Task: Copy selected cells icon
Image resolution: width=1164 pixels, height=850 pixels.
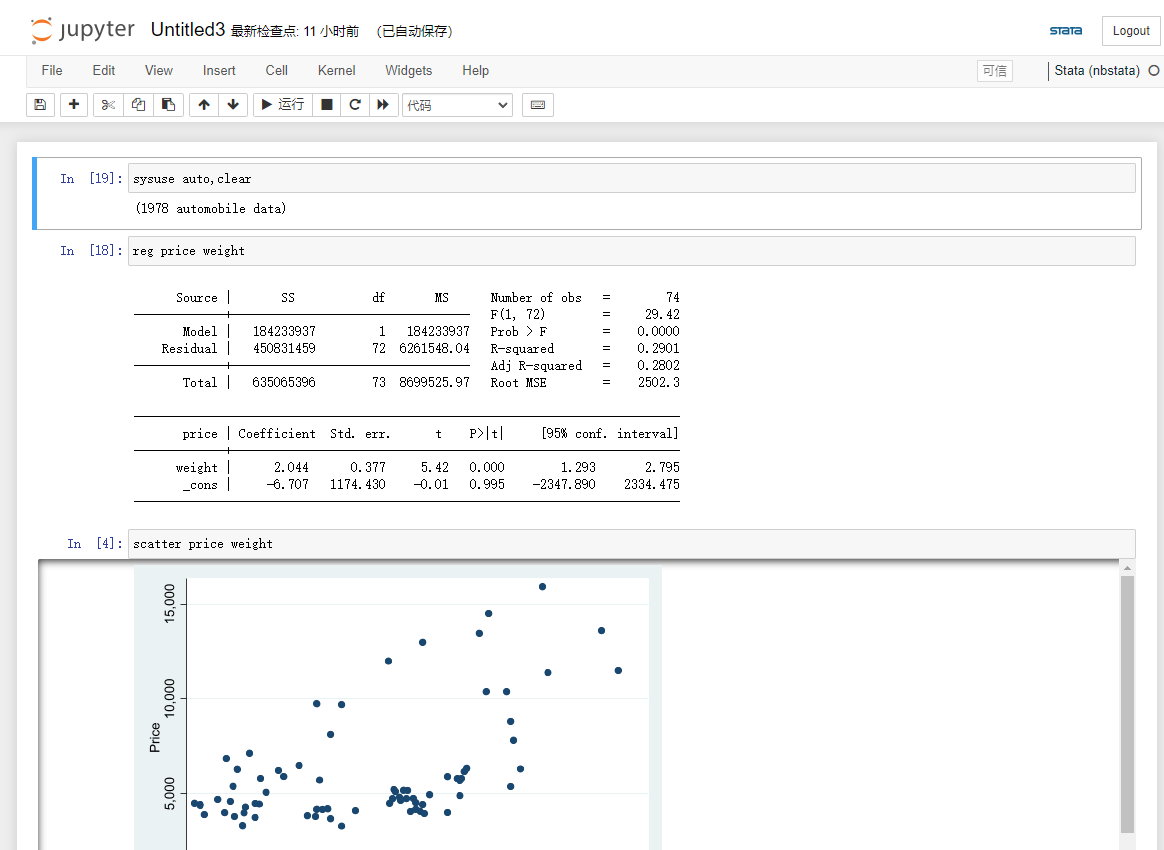Action: click(138, 105)
